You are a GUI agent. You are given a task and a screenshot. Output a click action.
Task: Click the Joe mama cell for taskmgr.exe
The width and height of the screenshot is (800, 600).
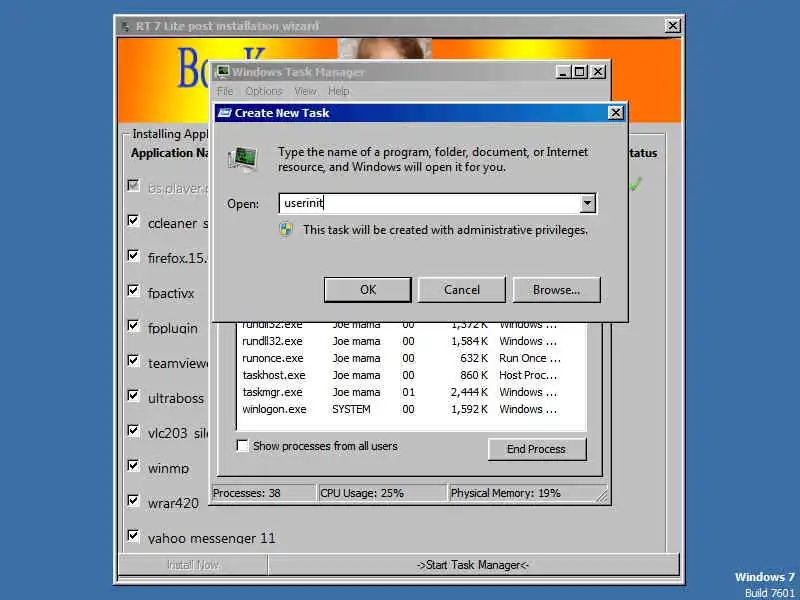356,392
